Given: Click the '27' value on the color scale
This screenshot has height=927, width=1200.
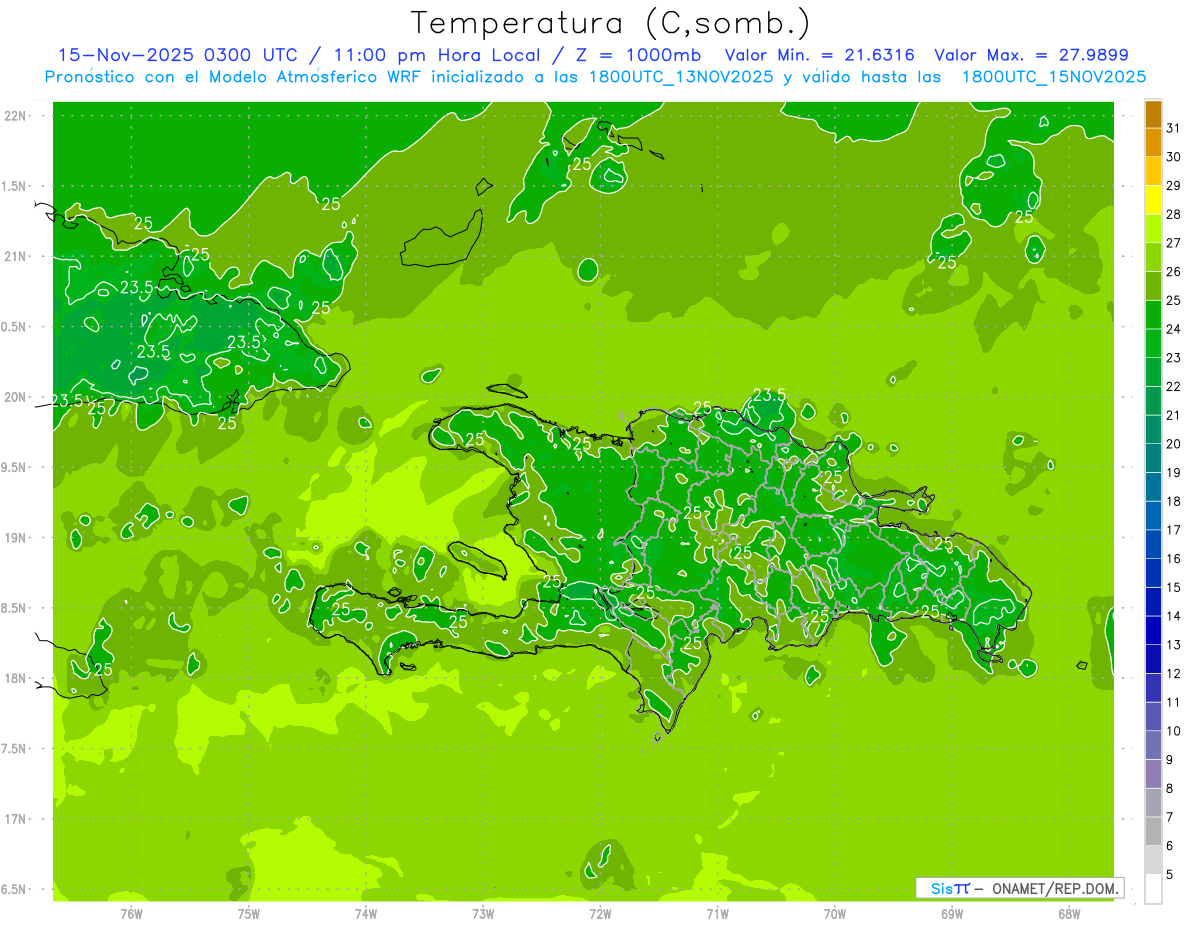Looking at the screenshot, I should click(x=1174, y=243).
